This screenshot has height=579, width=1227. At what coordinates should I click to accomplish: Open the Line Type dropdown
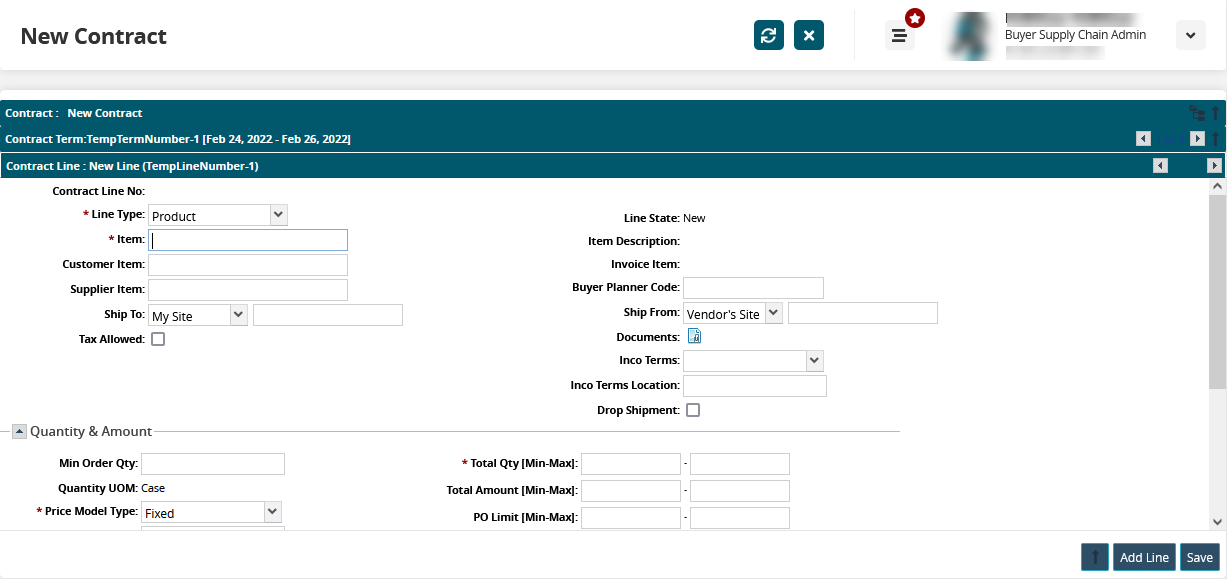pos(278,215)
